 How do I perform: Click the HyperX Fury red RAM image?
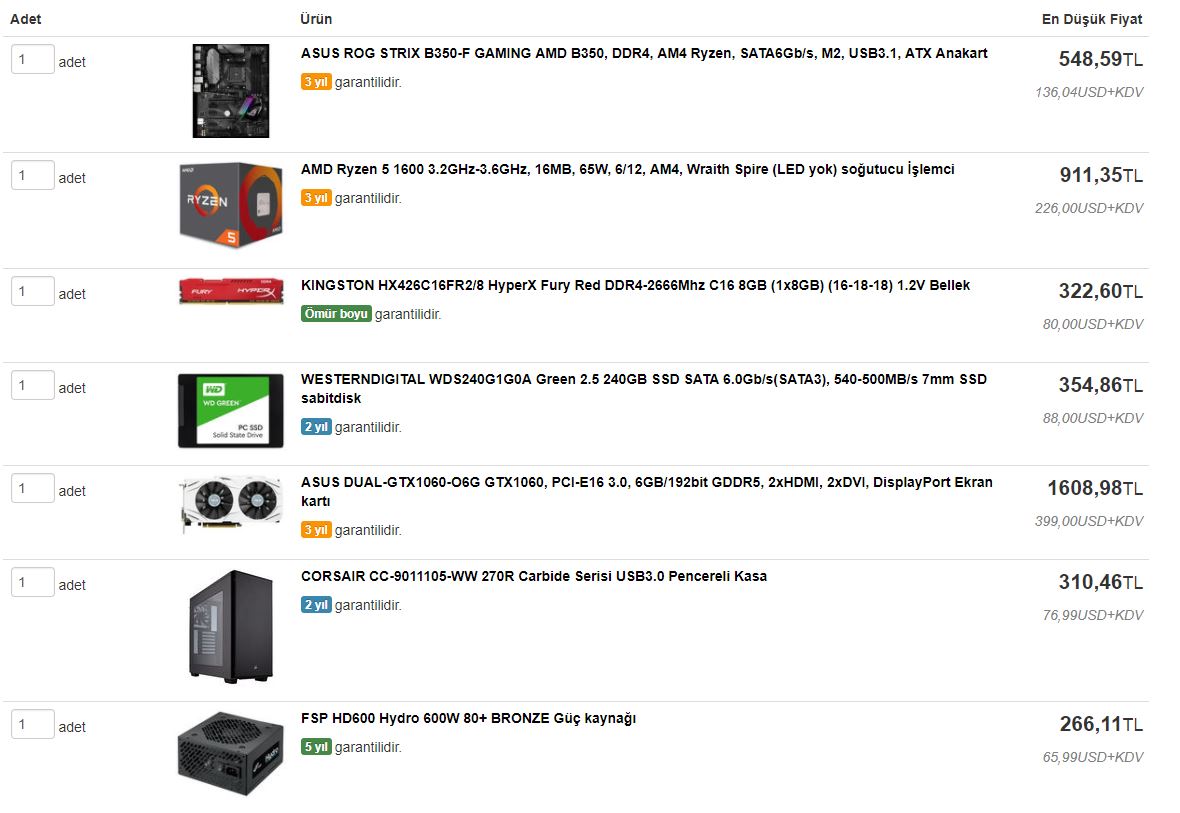coord(231,291)
